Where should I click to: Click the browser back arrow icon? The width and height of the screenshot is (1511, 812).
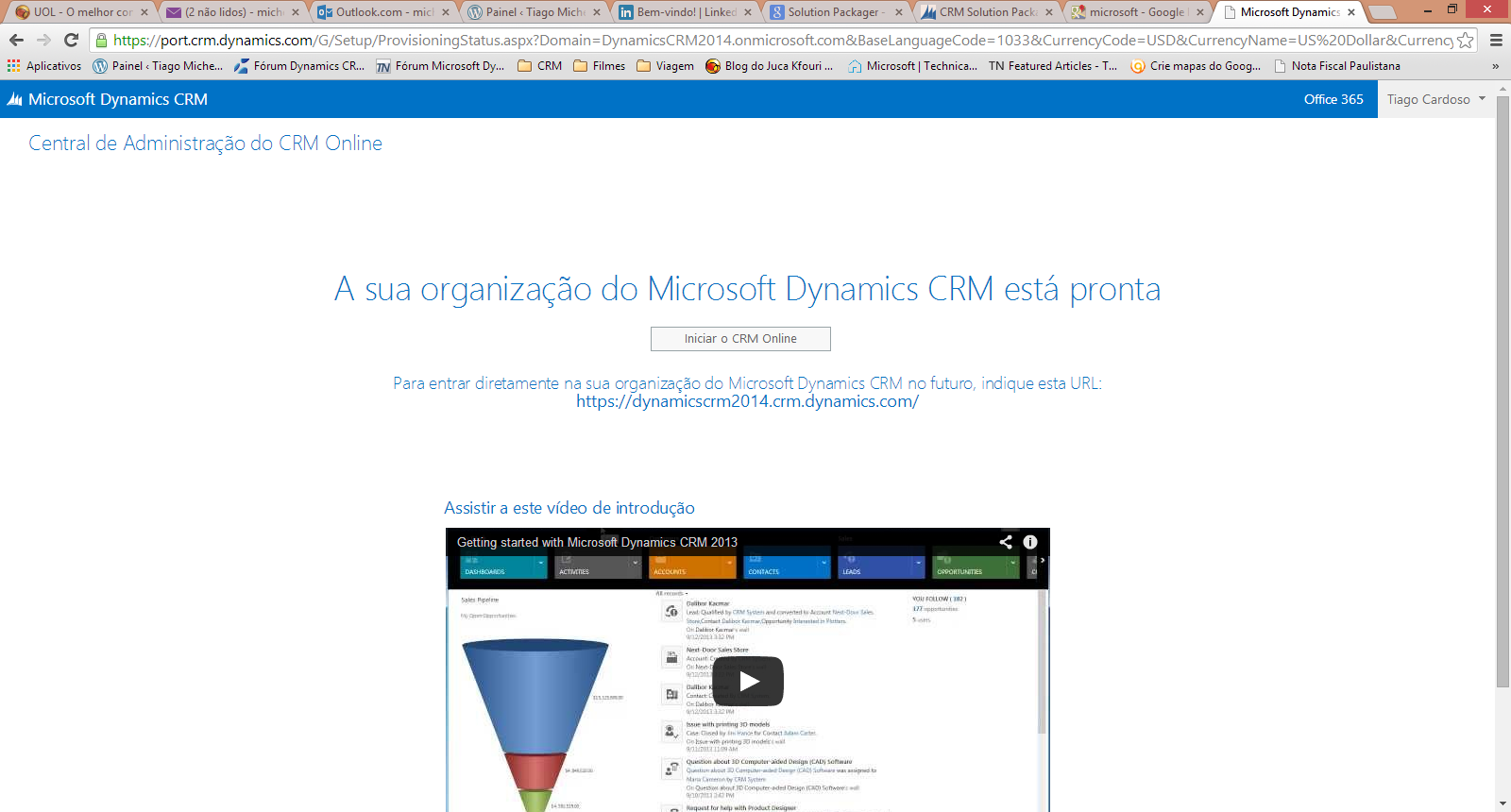tap(16, 40)
